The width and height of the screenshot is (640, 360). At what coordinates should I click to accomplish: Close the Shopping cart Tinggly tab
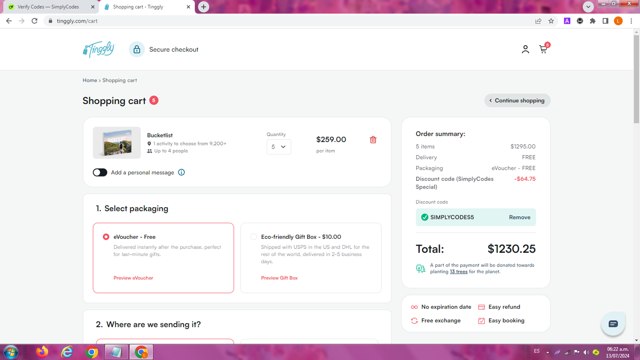189,7
